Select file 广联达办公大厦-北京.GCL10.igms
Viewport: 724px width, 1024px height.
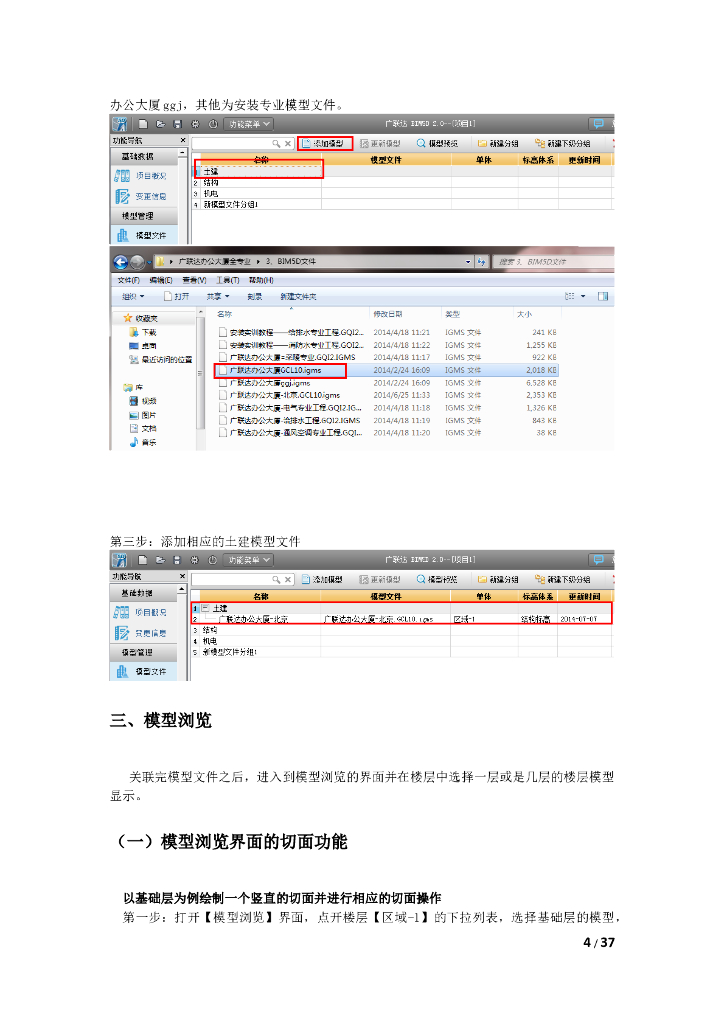tap(386, 395)
